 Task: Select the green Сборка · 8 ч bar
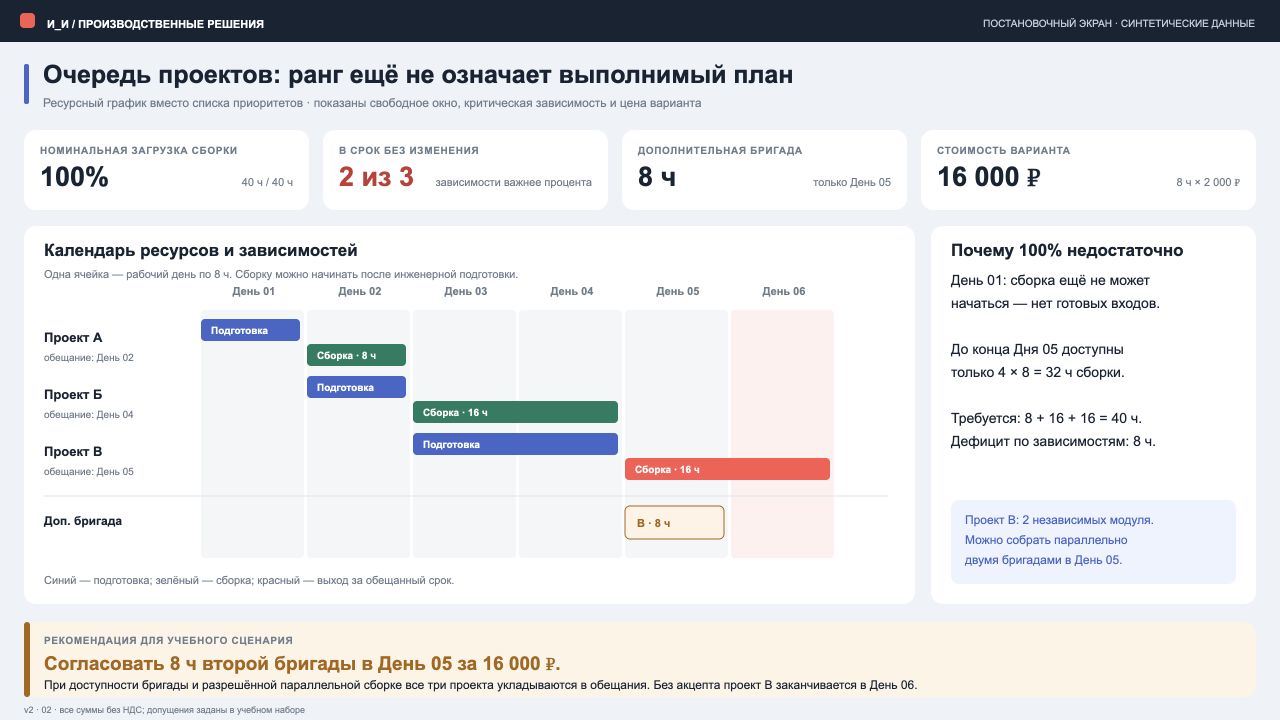click(x=356, y=355)
